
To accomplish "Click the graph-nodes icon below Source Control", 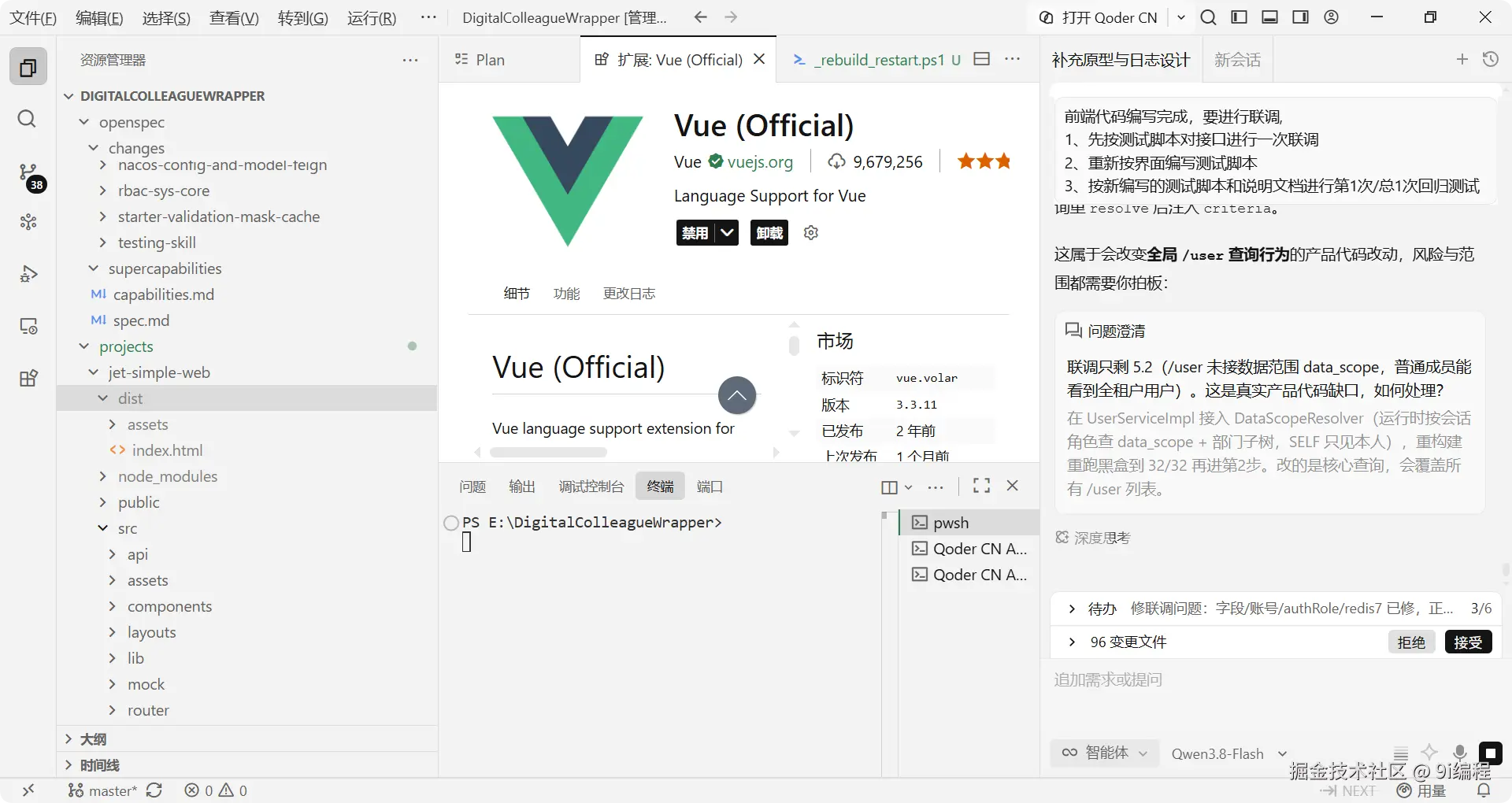I will pyautogui.click(x=28, y=222).
